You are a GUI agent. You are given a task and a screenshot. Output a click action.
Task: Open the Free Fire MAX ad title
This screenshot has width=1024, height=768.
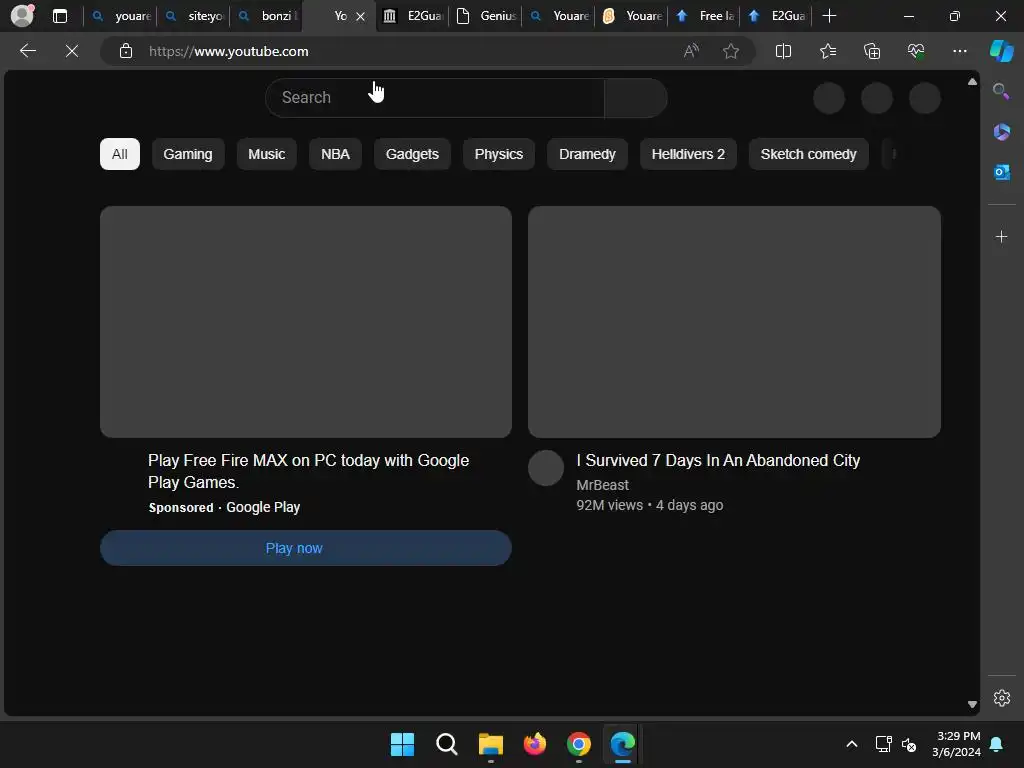308,471
